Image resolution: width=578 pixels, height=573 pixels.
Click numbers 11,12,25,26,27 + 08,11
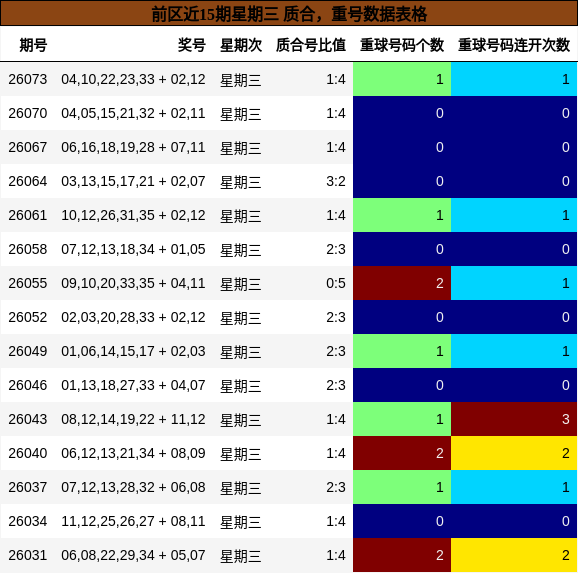133,521
